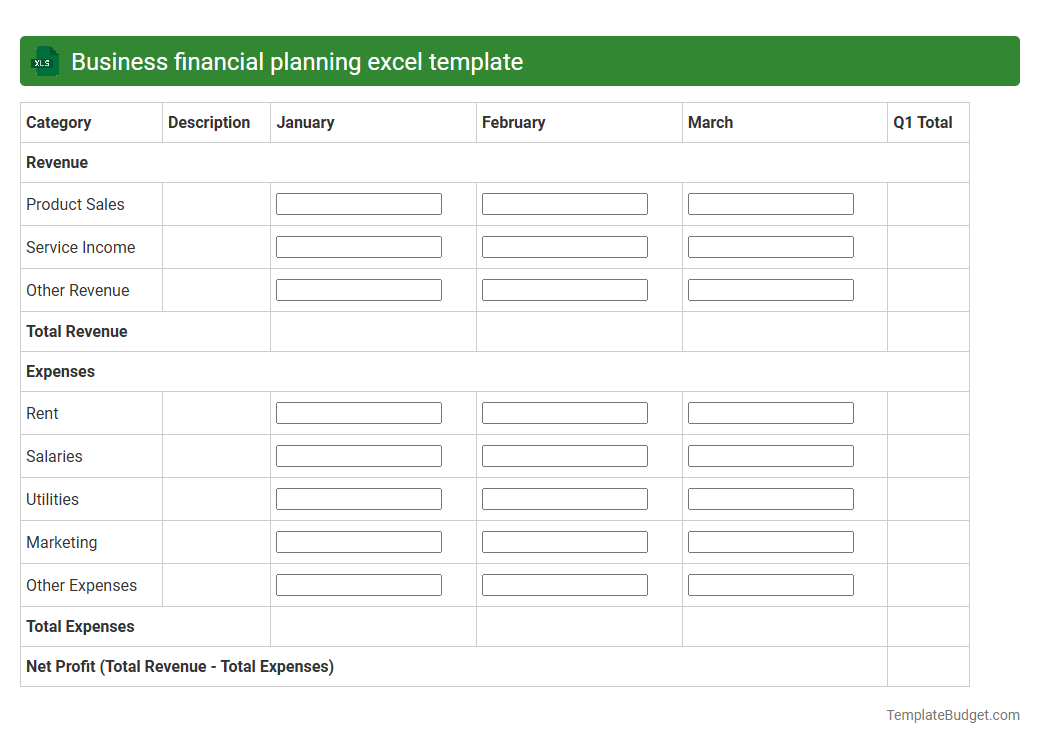Screen dimensions: 1040x744
Task: Click the template title heading
Action: click(299, 61)
